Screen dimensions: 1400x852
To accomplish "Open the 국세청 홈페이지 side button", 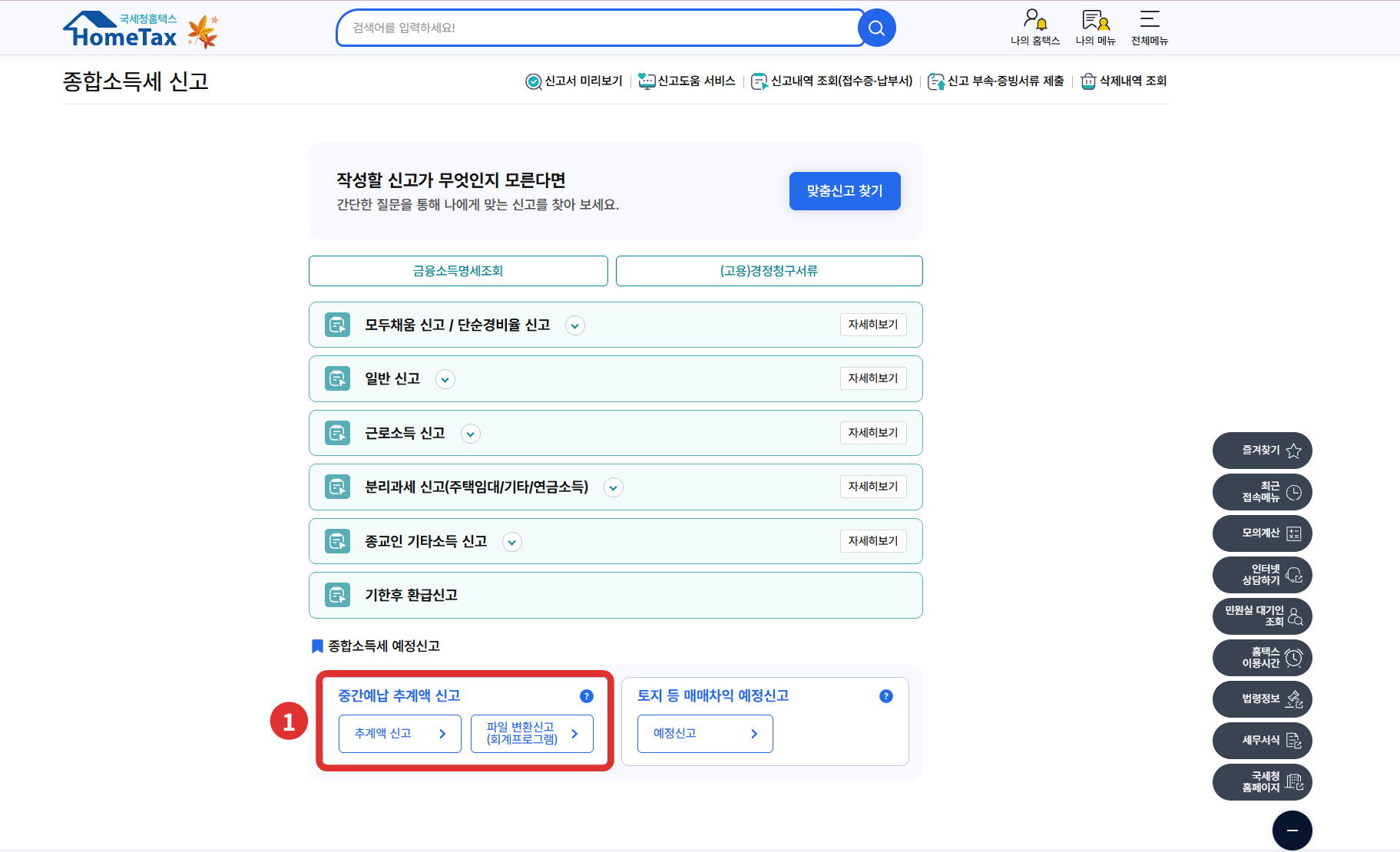I will pyautogui.click(x=1262, y=782).
